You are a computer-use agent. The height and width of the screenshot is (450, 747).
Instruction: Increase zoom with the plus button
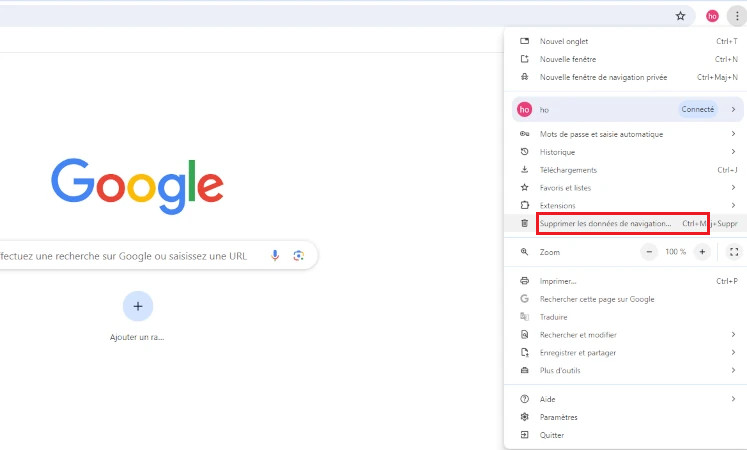tap(702, 251)
